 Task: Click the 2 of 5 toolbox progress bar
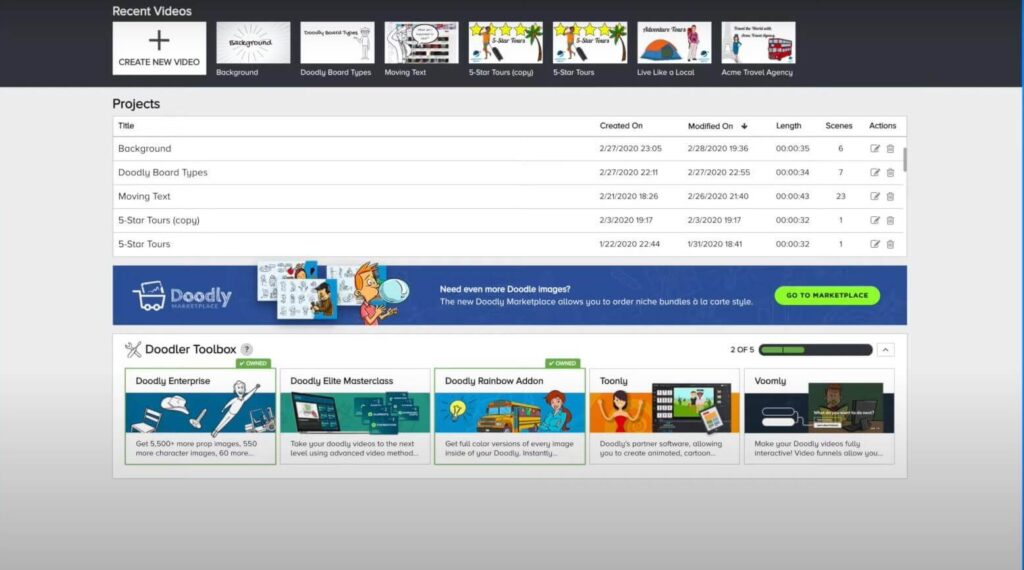(816, 350)
